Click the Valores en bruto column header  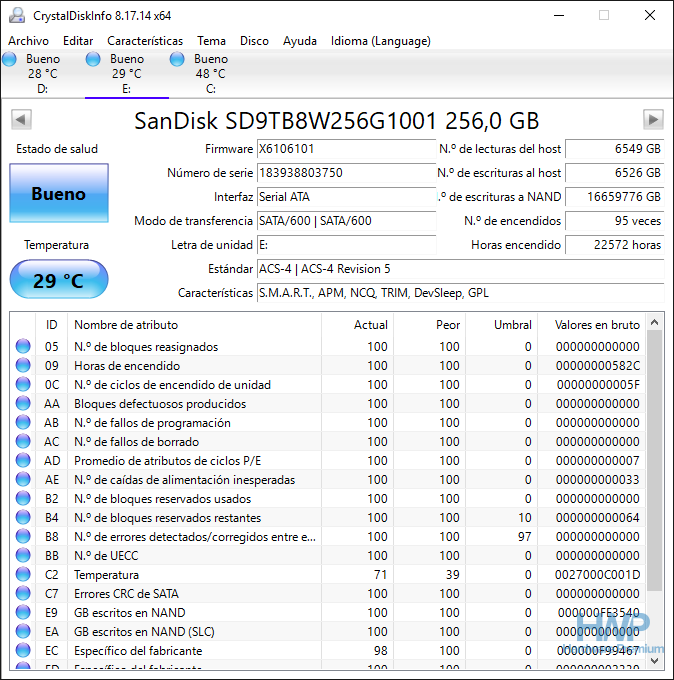[592, 325]
